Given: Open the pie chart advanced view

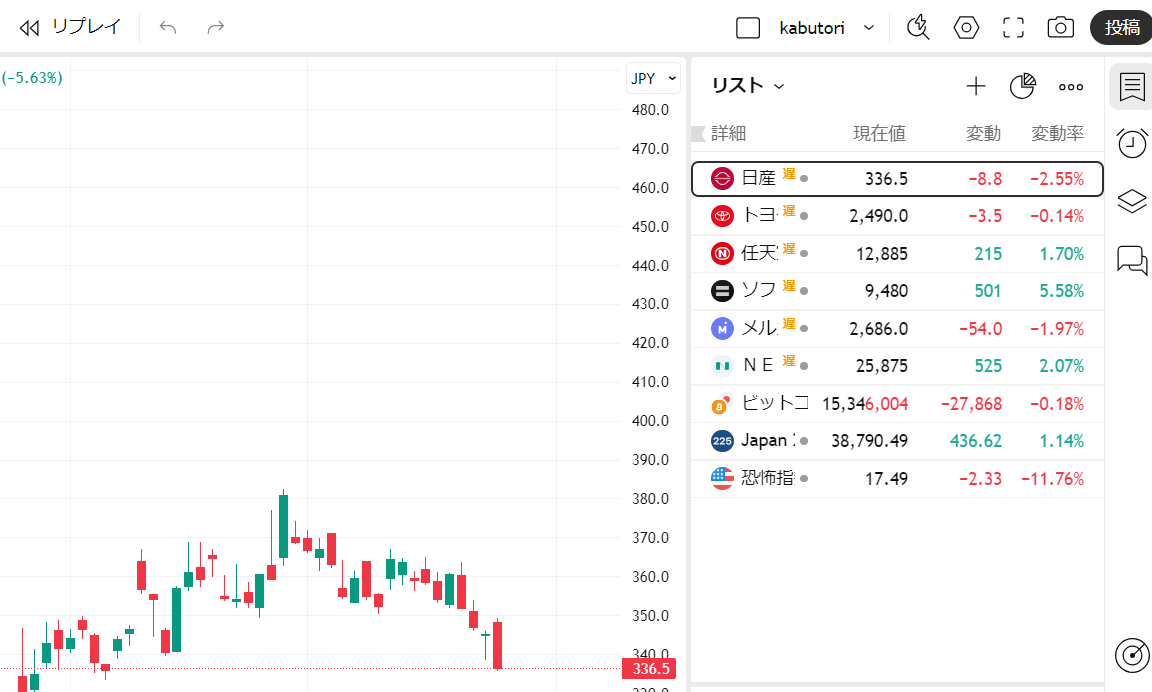Looking at the screenshot, I should [x=1023, y=86].
